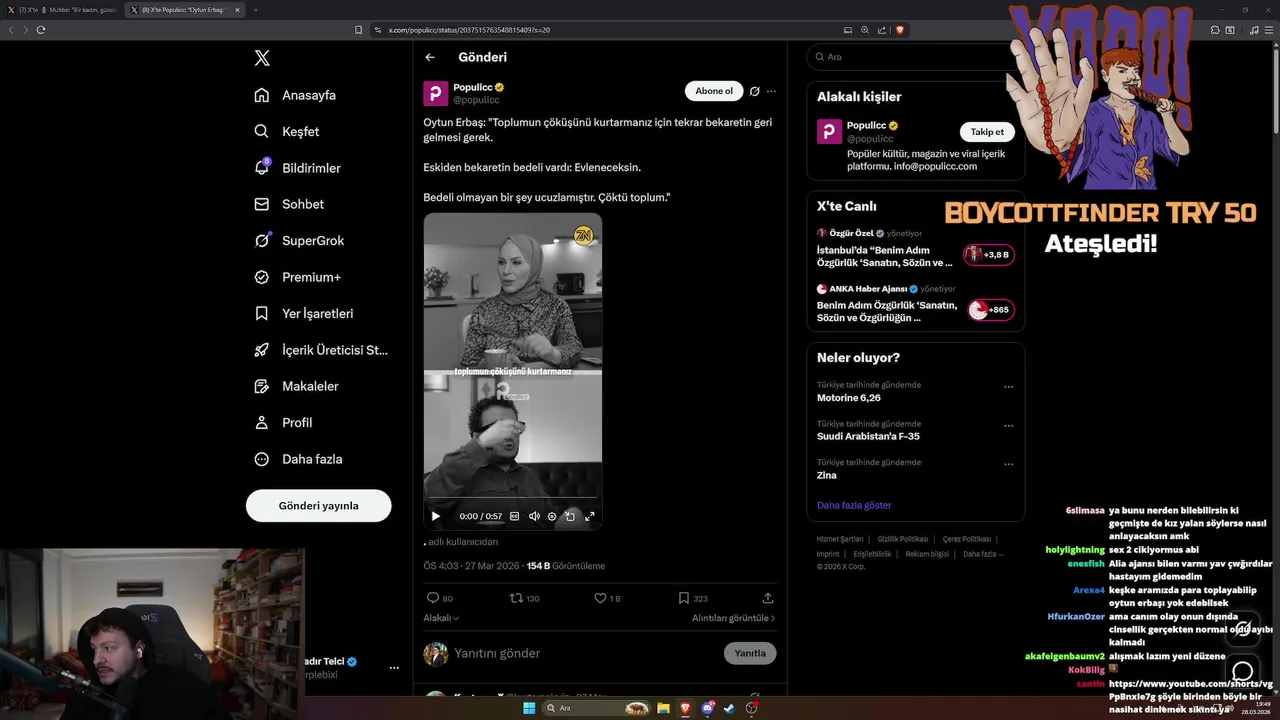The image size is (1280, 720).
Task: Open trending topic Zina
Action: click(827, 475)
